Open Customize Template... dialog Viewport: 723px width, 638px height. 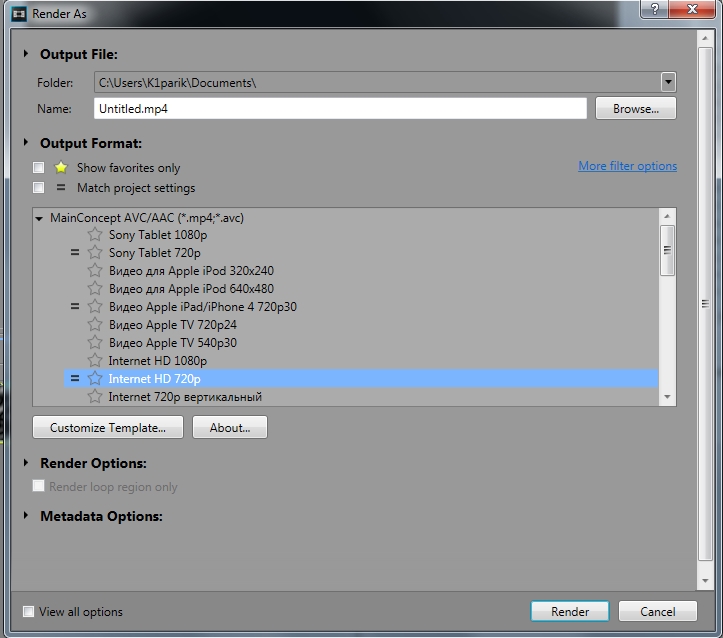(108, 428)
